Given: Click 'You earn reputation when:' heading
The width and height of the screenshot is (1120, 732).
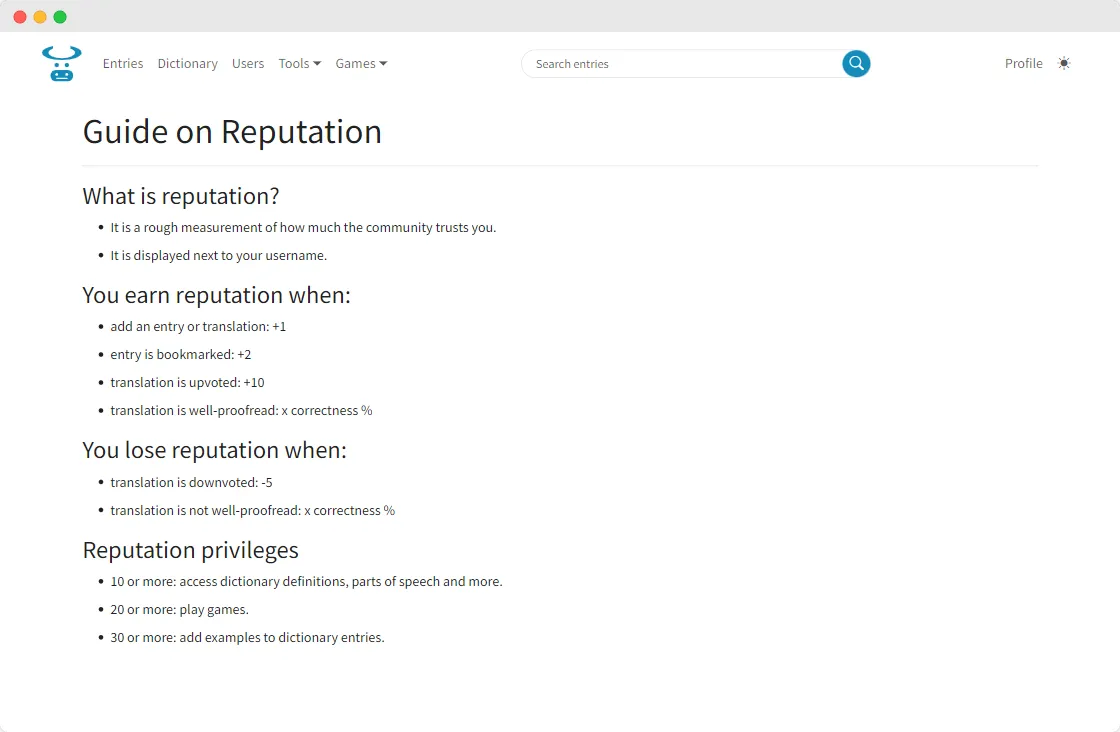Looking at the screenshot, I should (x=216, y=295).
